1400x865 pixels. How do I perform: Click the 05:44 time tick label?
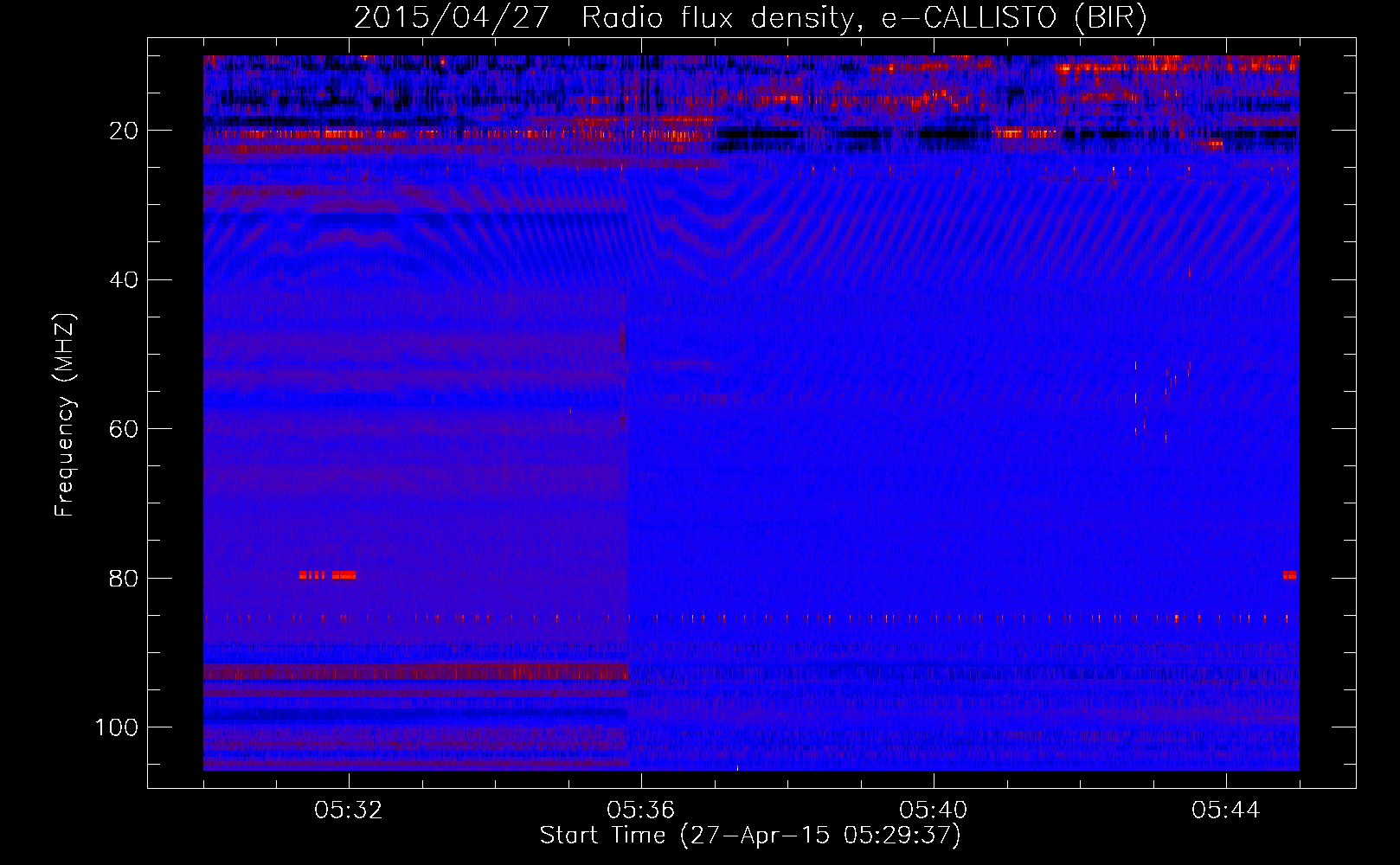coord(1226,811)
